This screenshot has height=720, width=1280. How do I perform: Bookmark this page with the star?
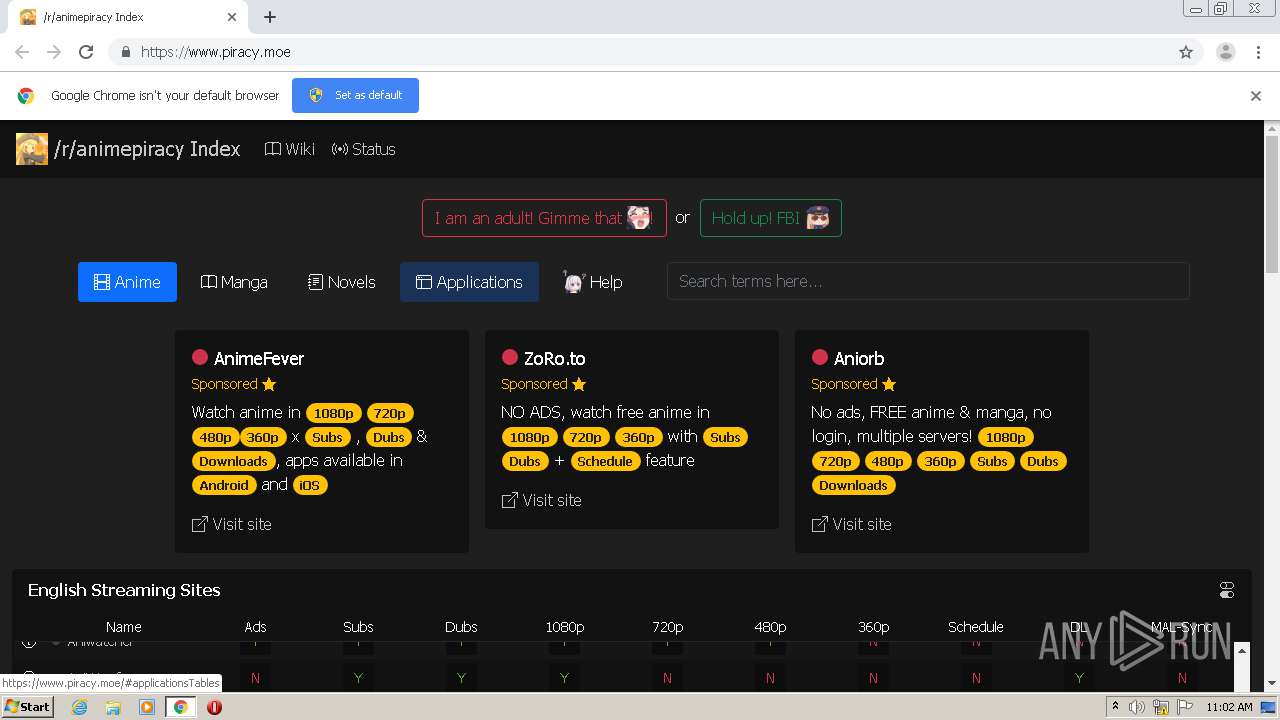[1186, 52]
